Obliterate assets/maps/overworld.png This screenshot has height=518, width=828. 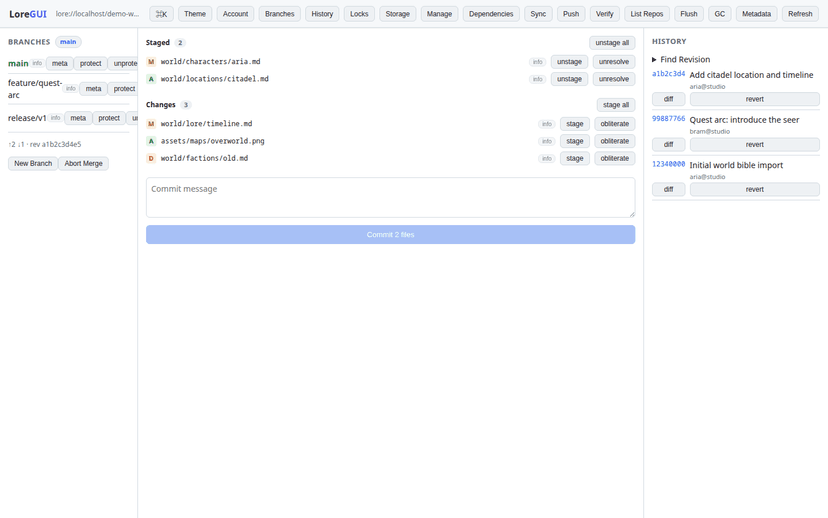tap(615, 141)
